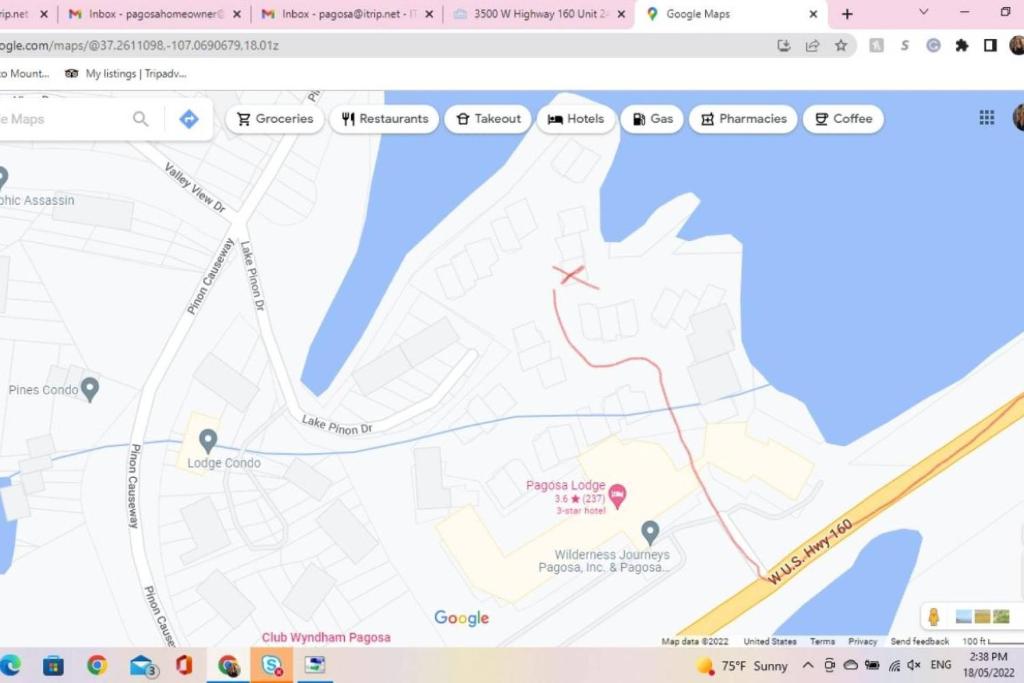Click the share page icon in address bar
Screen dimensions: 1024x683
tap(812, 45)
